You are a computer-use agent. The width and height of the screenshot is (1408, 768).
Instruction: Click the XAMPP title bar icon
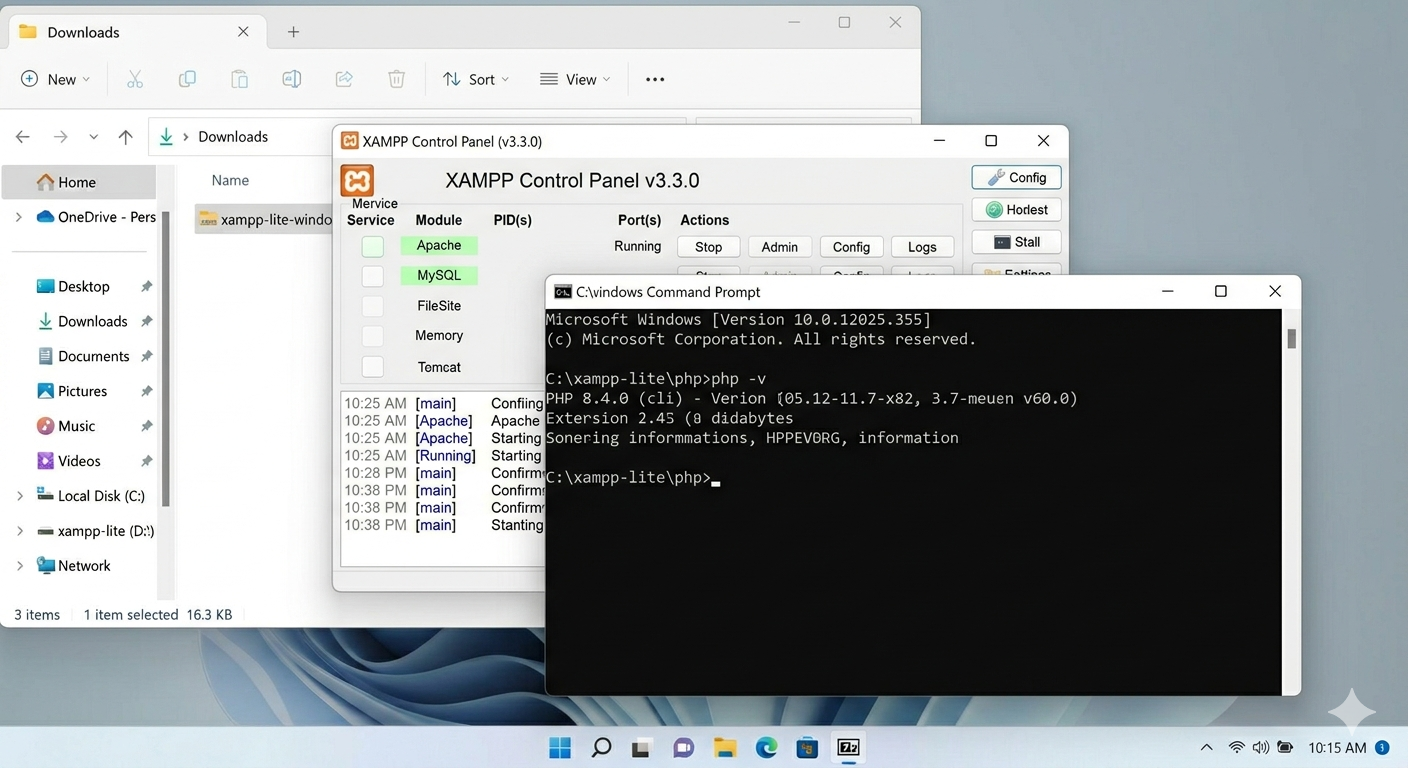tap(349, 141)
